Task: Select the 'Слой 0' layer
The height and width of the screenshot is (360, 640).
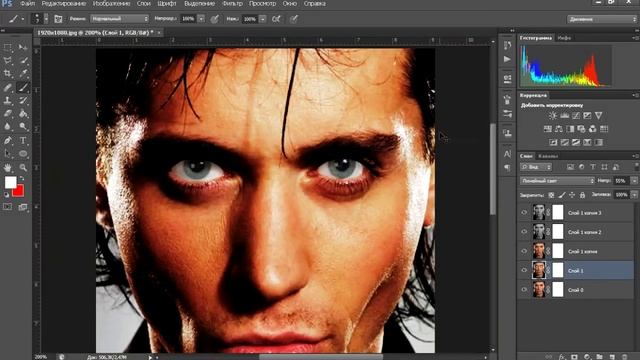Action: [576, 290]
